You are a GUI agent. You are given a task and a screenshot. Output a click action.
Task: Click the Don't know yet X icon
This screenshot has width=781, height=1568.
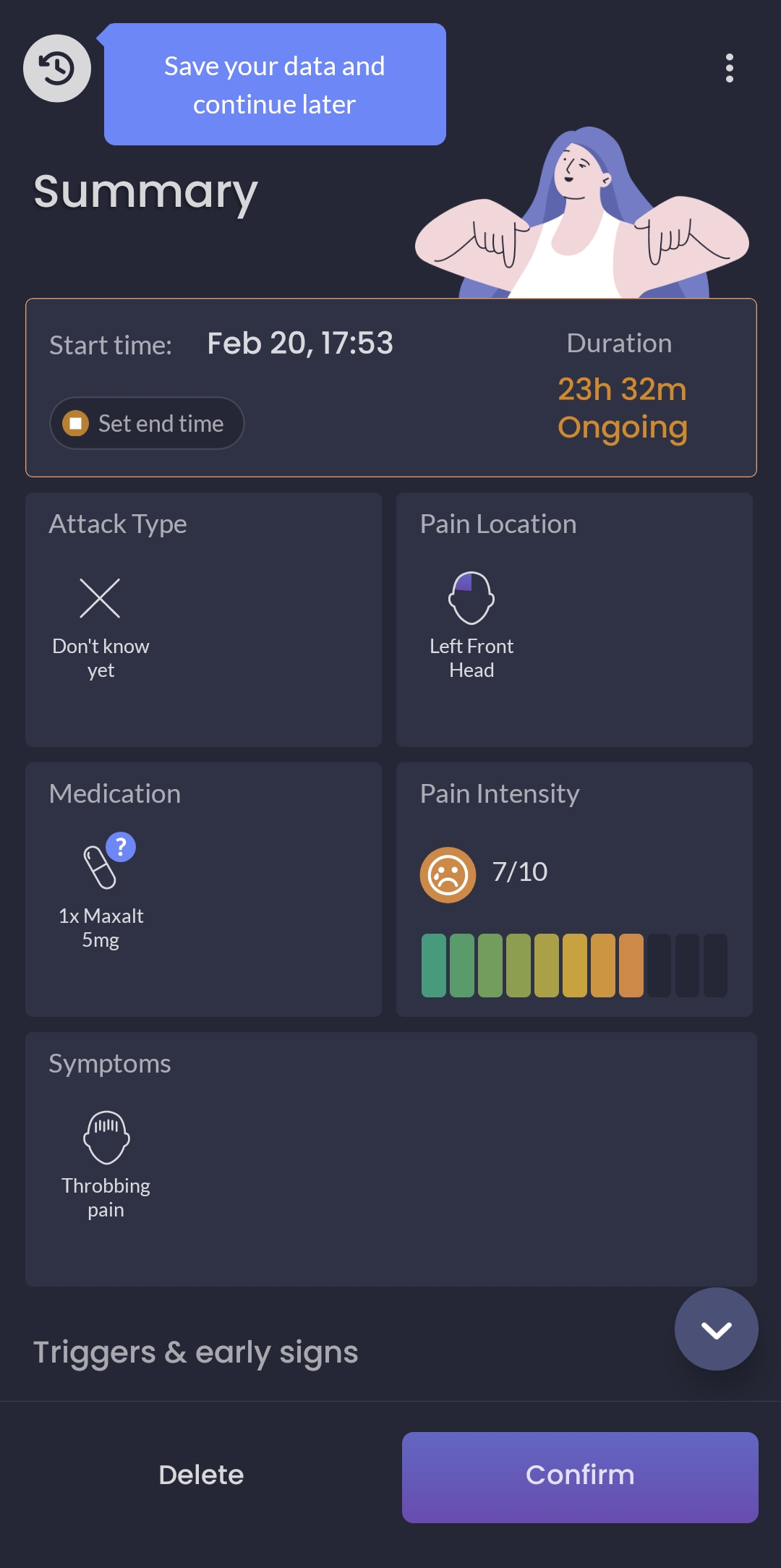(100, 598)
